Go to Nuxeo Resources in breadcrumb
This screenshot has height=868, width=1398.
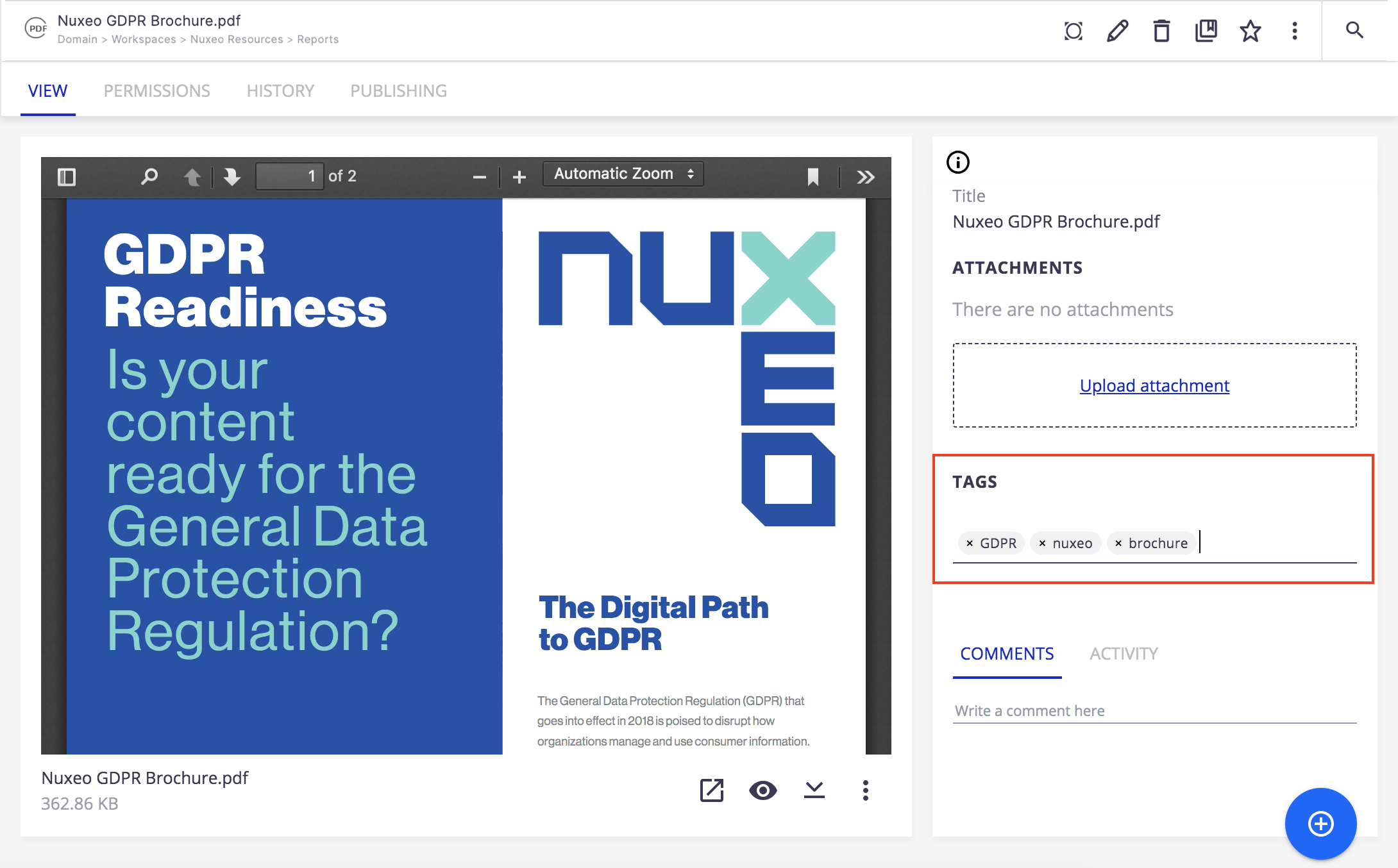[237, 40]
